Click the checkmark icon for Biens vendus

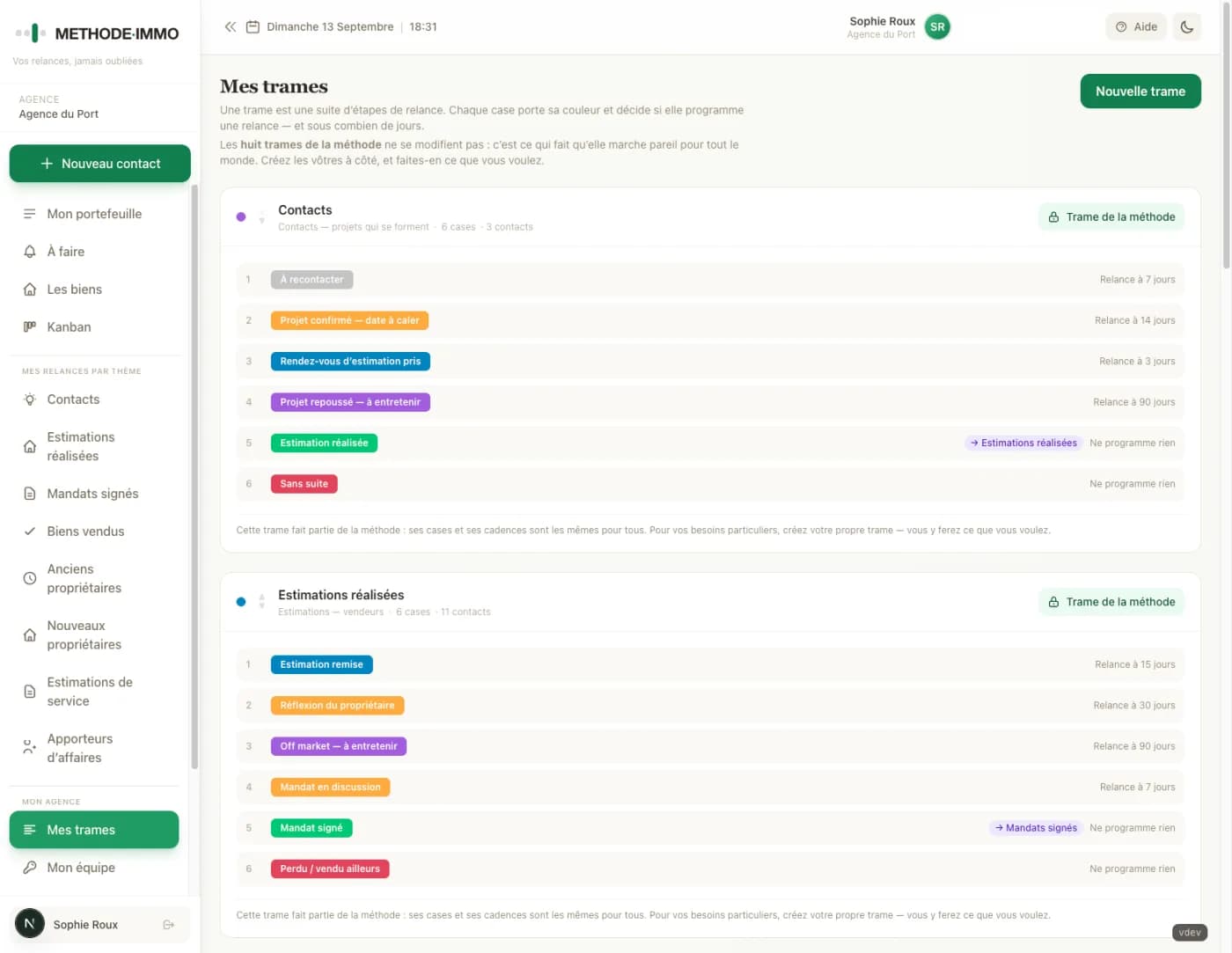[x=30, y=531]
